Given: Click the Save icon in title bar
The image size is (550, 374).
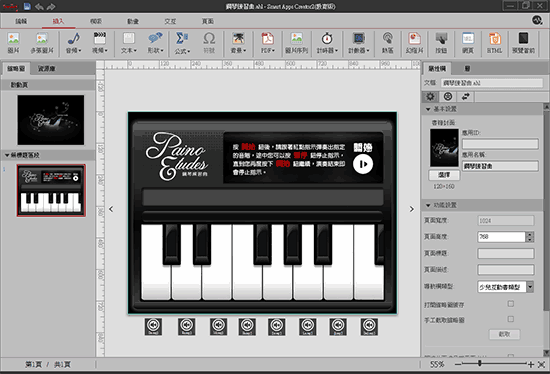Looking at the screenshot, I should [27, 6].
